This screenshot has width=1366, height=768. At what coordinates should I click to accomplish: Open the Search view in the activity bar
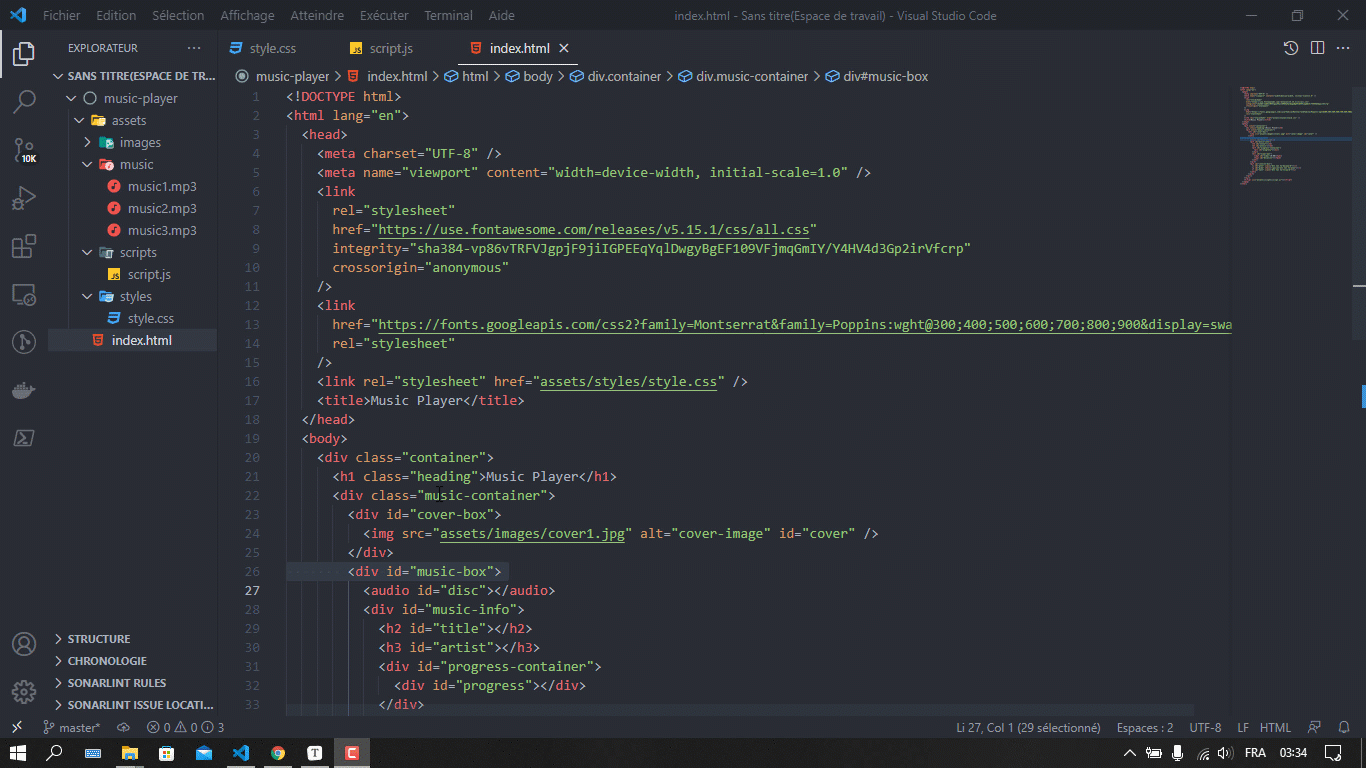(24, 101)
